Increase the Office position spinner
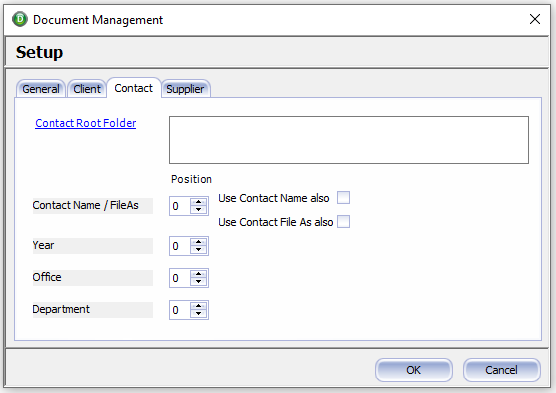Screen dimensions: 556x393 tap(198, 274)
